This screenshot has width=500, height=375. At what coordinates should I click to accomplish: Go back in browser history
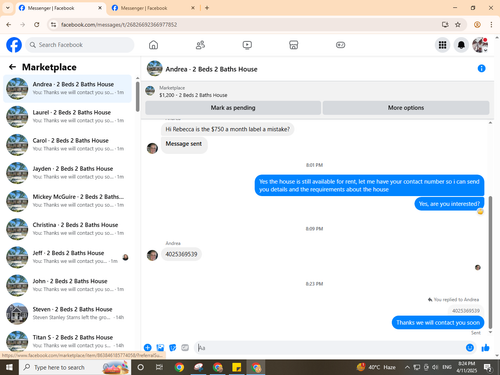point(9,24)
